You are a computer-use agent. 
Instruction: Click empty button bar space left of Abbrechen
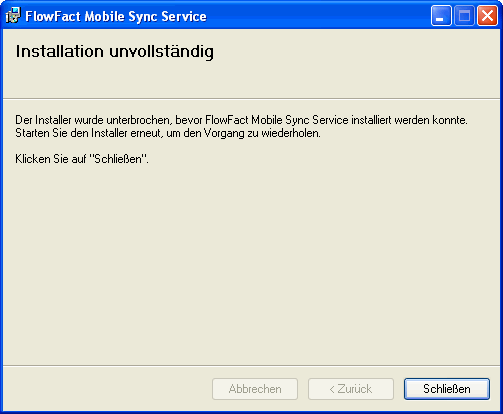[107, 389]
